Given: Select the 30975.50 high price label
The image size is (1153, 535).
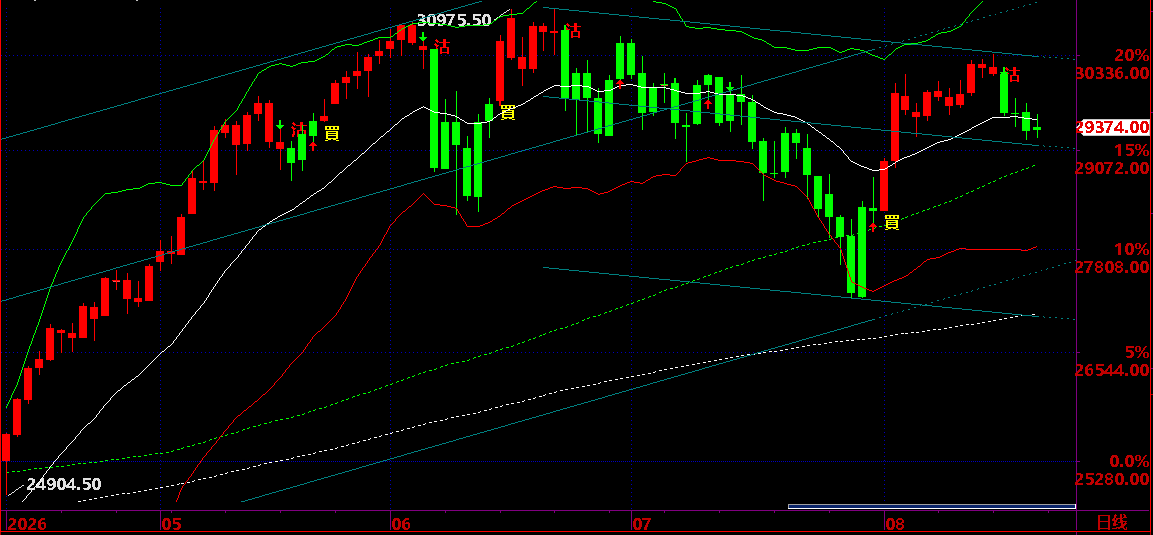Looking at the screenshot, I should [x=454, y=20].
